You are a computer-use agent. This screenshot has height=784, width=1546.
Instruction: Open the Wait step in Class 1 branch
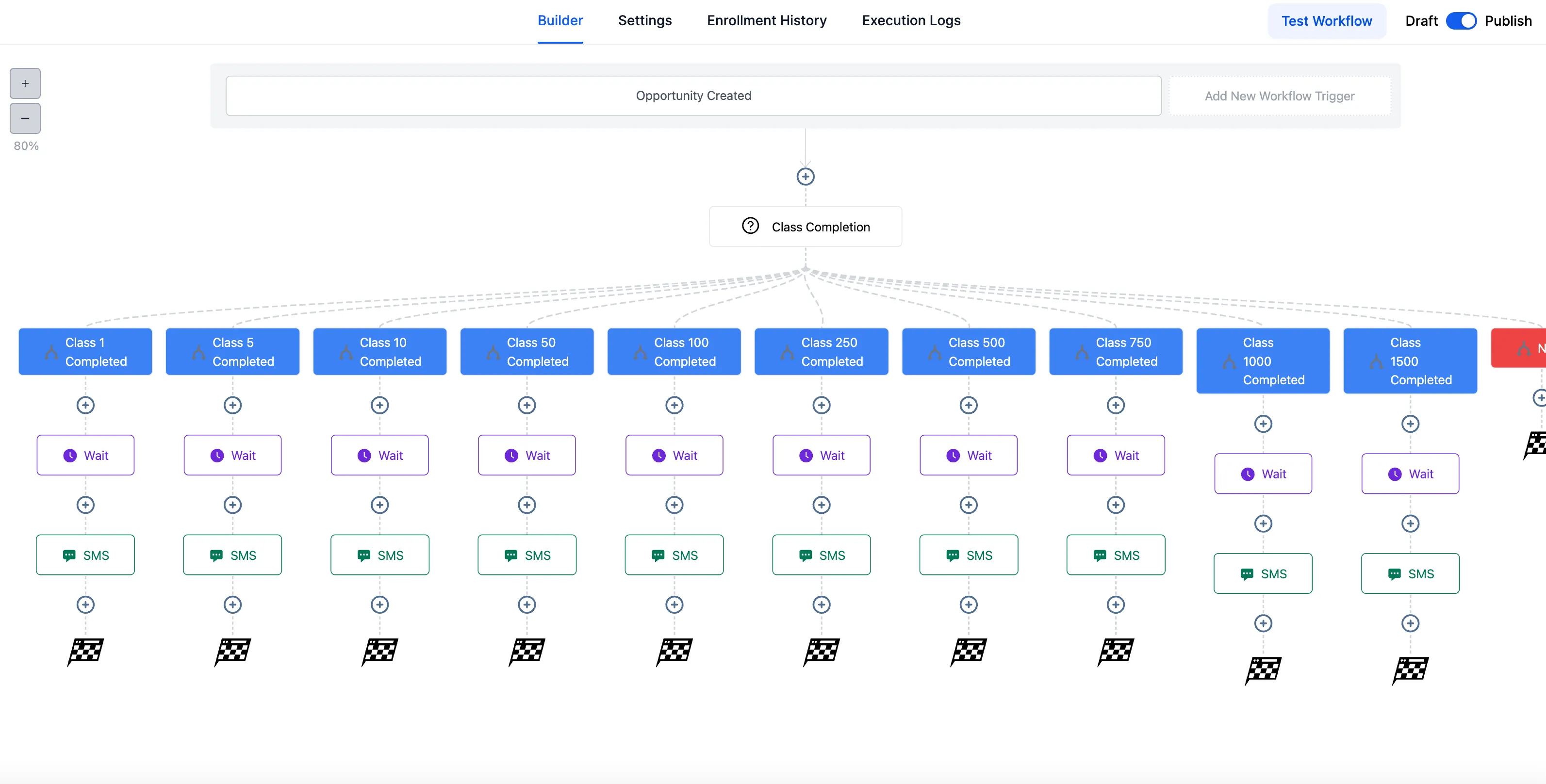coord(85,455)
